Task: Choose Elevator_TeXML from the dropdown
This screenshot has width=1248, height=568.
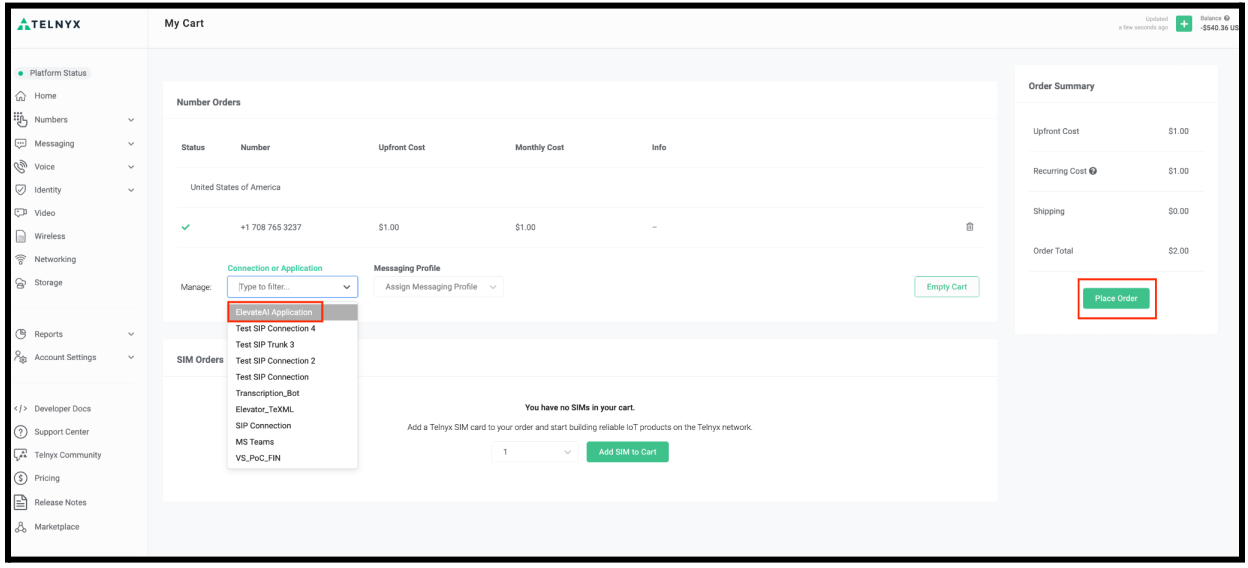Action: pos(292,409)
